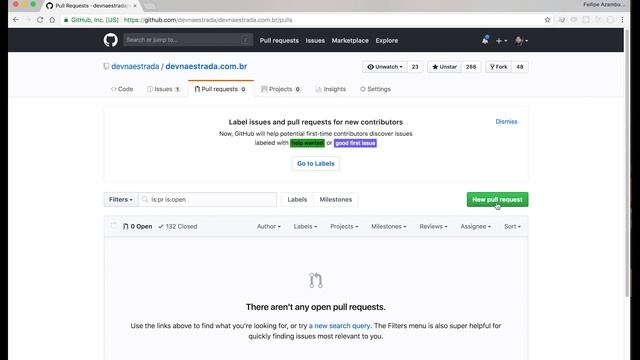Open the plus create-new menu
The width and height of the screenshot is (640, 360).
click(501, 40)
